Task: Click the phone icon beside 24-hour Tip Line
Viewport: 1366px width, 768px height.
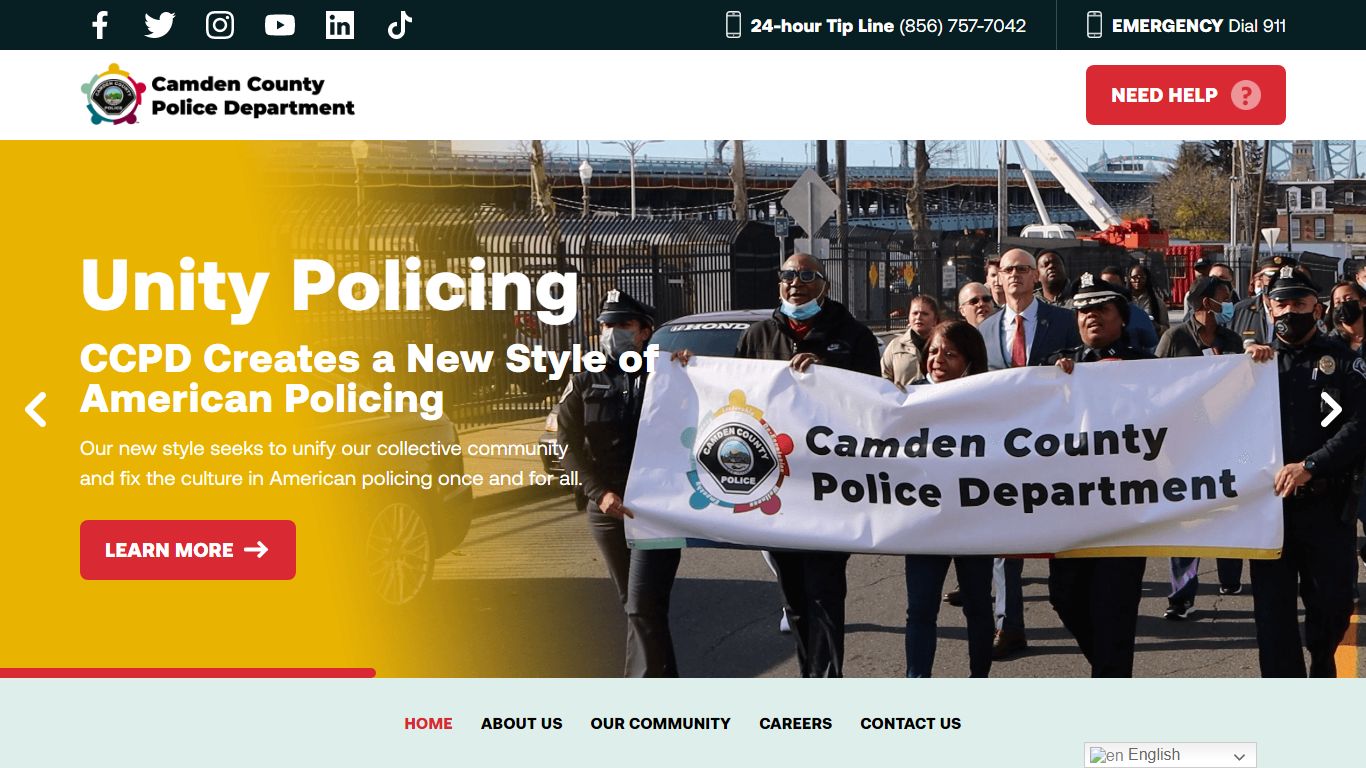Action: pyautogui.click(x=734, y=25)
